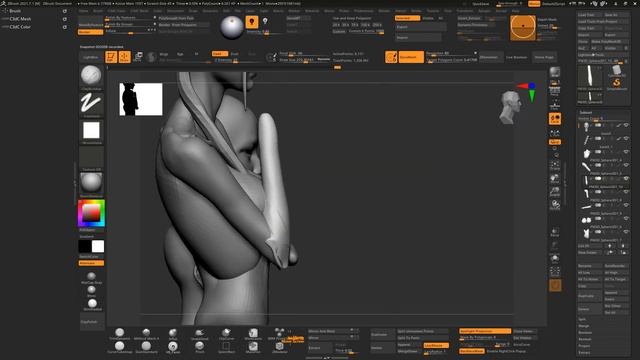
Task: Open the Alpha menu
Action: coord(84,11)
